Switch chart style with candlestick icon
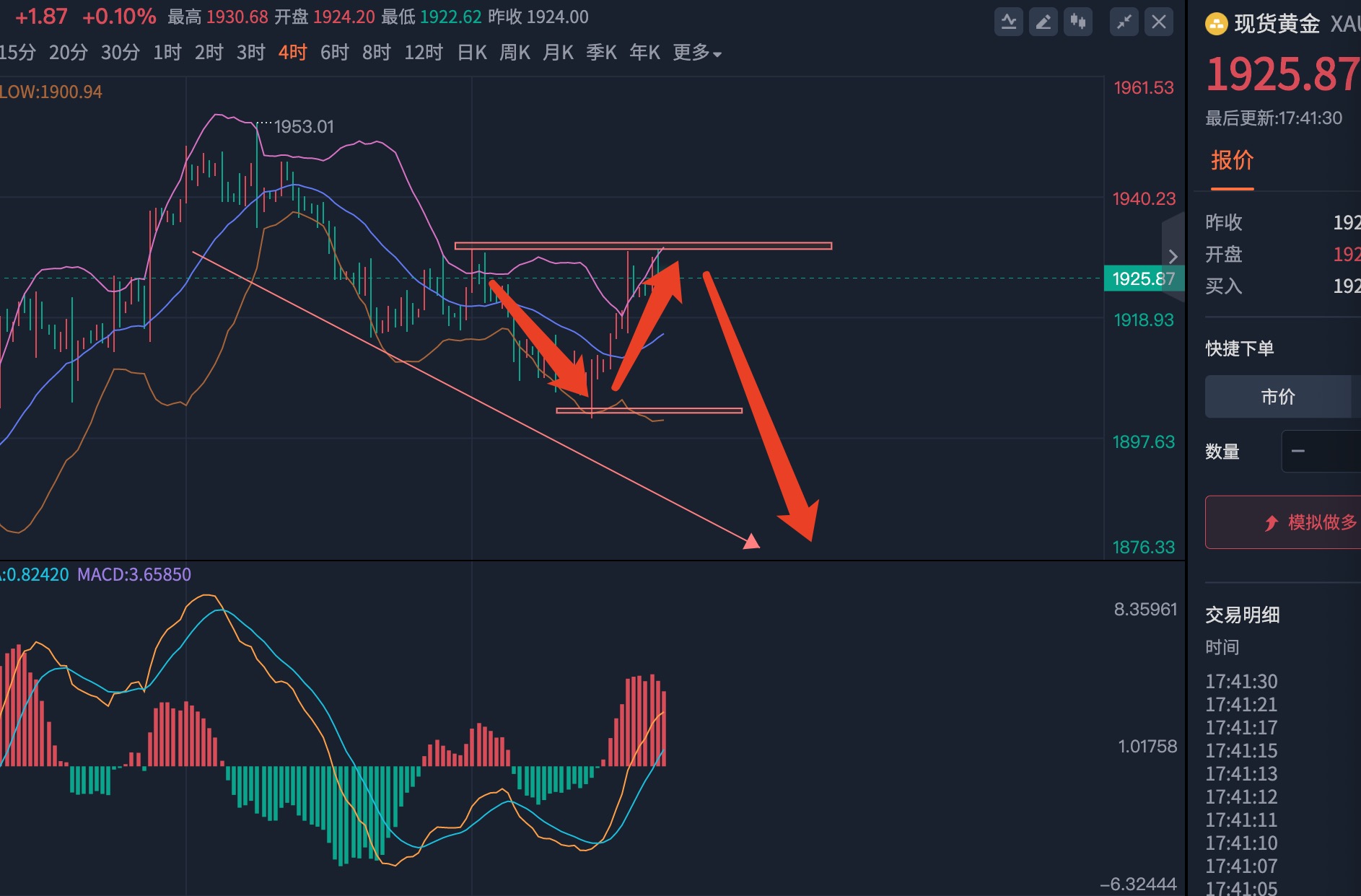Viewport: 1361px width, 896px height. pyautogui.click(x=1078, y=22)
